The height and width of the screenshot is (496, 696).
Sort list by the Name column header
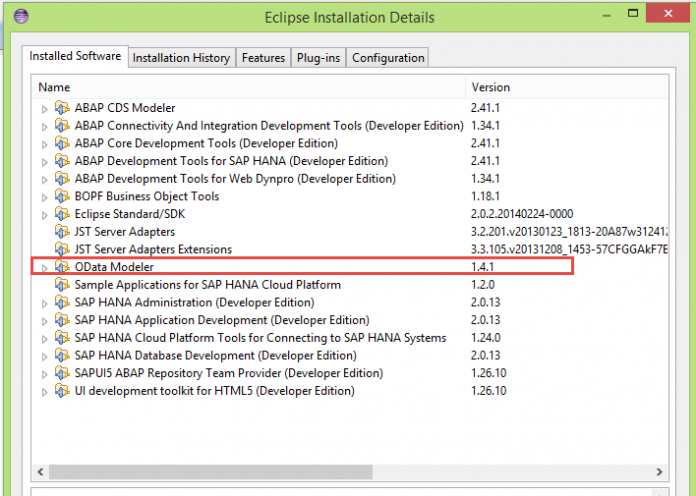pyautogui.click(x=250, y=87)
